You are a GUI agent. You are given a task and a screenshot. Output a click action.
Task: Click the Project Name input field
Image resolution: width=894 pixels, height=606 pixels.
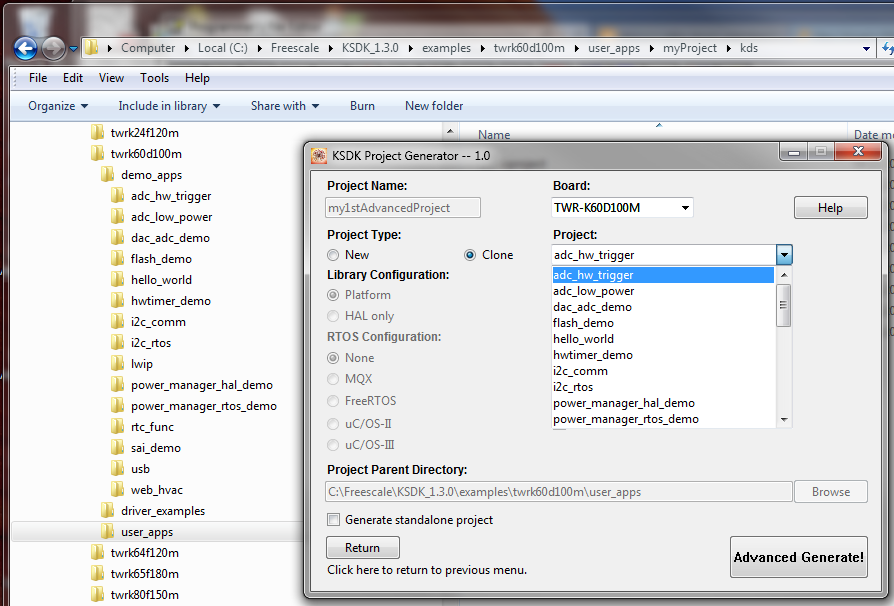[403, 208]
